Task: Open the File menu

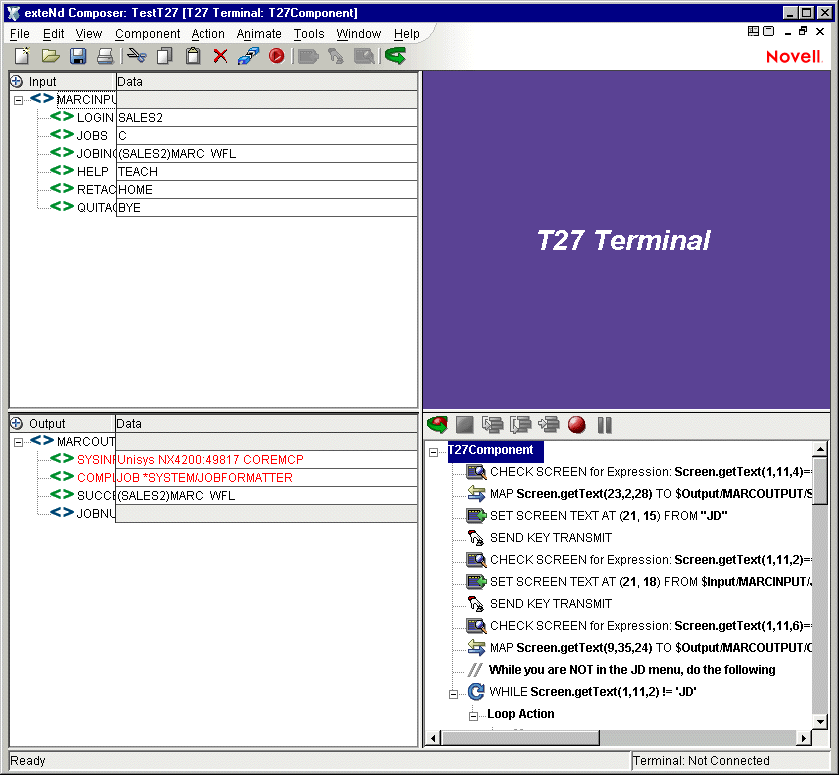Action: click(20, 34)
